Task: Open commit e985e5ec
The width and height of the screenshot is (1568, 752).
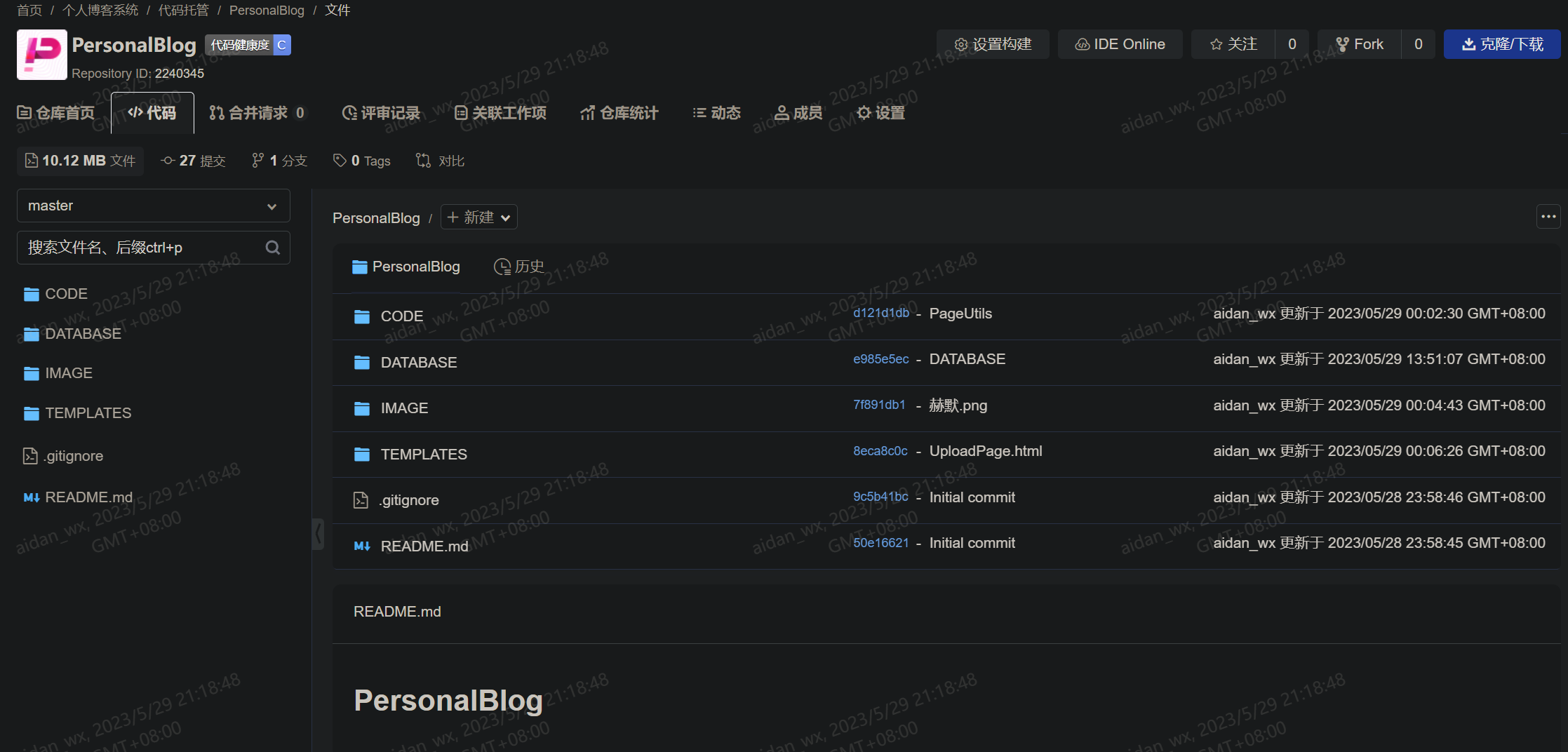Action: coord(881,359)
